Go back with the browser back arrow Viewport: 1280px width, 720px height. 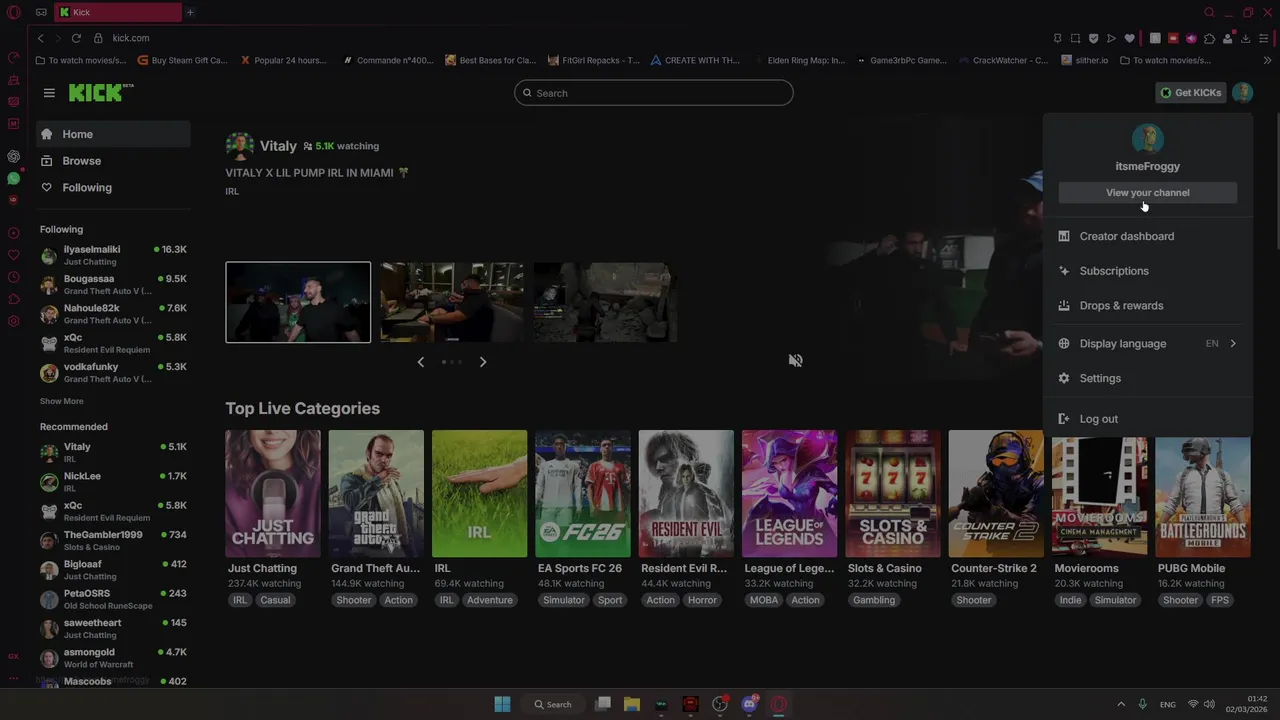41,38
